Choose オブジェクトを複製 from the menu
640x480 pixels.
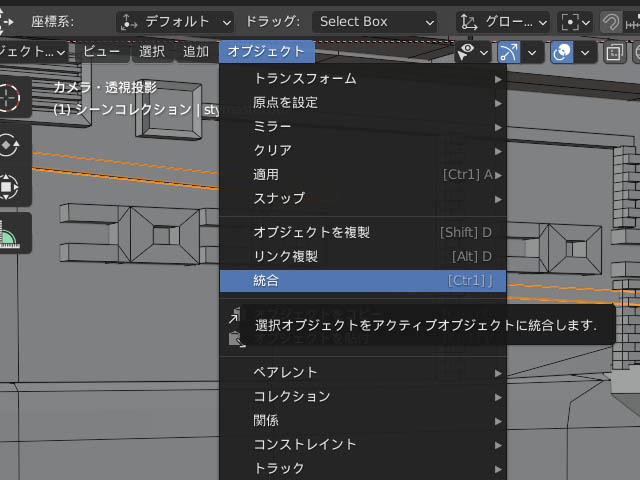(x=363, y=232)
